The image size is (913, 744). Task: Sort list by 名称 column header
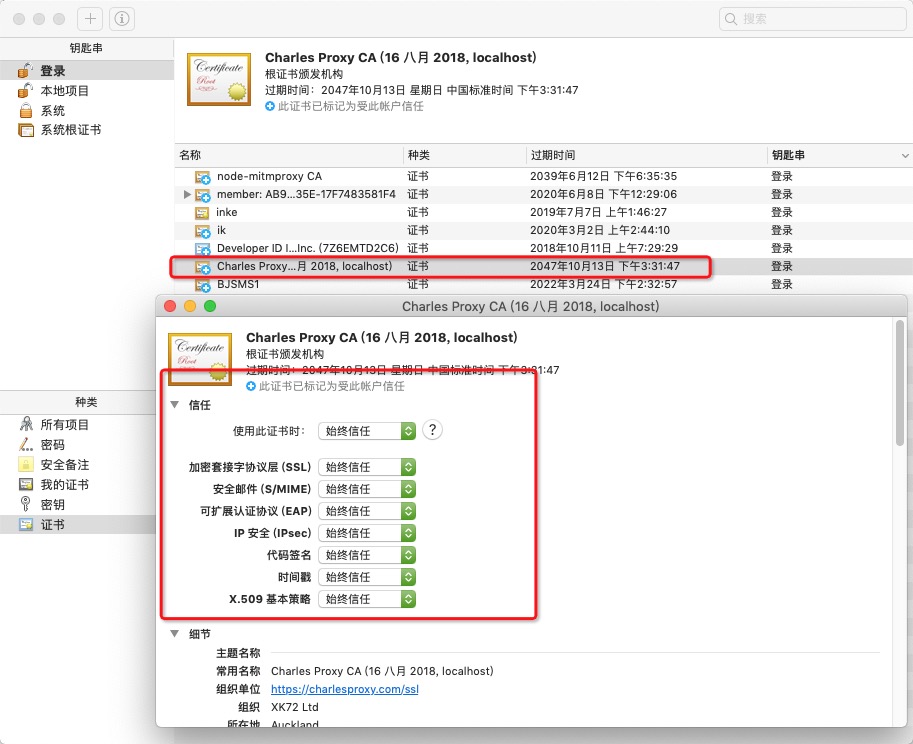tap(289, 155)
